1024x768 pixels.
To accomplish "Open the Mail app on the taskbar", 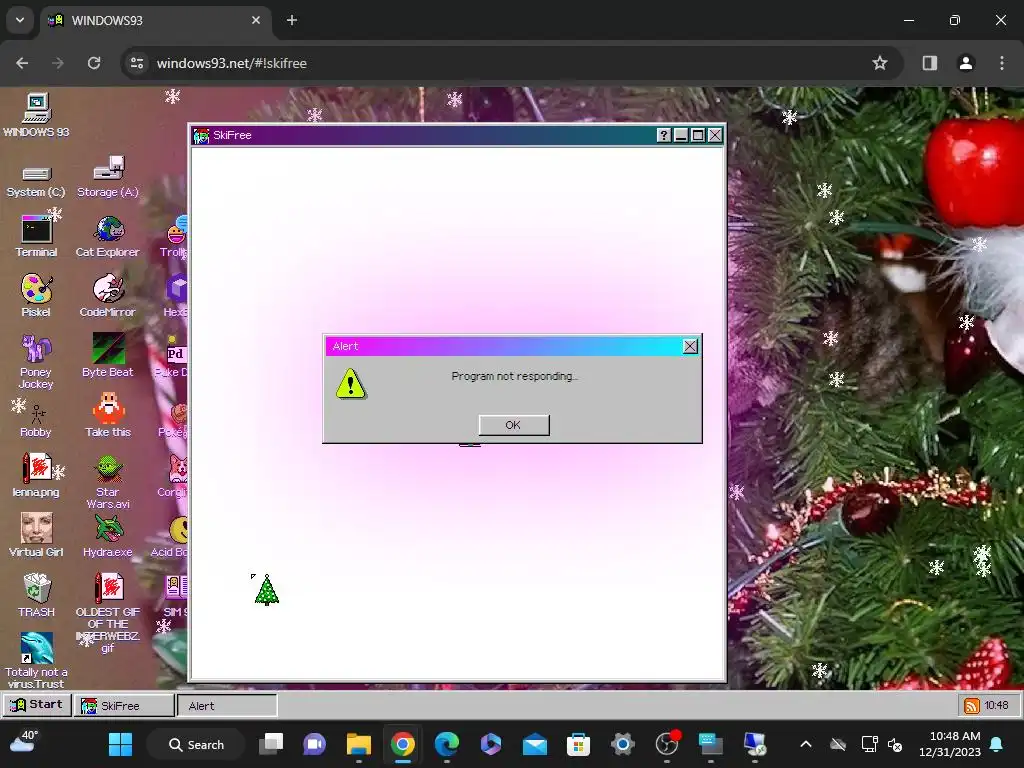I will click(534, 744).
